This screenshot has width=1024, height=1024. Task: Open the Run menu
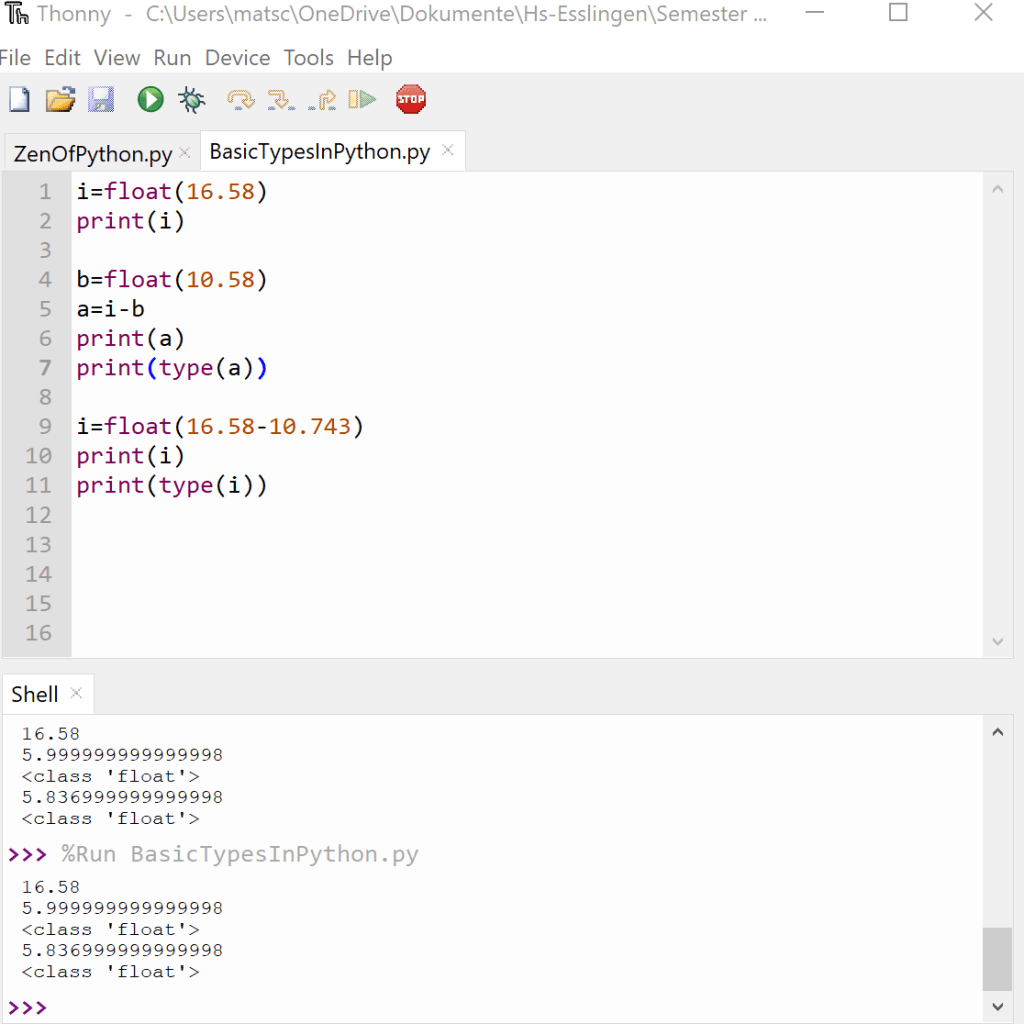[172, 58]
